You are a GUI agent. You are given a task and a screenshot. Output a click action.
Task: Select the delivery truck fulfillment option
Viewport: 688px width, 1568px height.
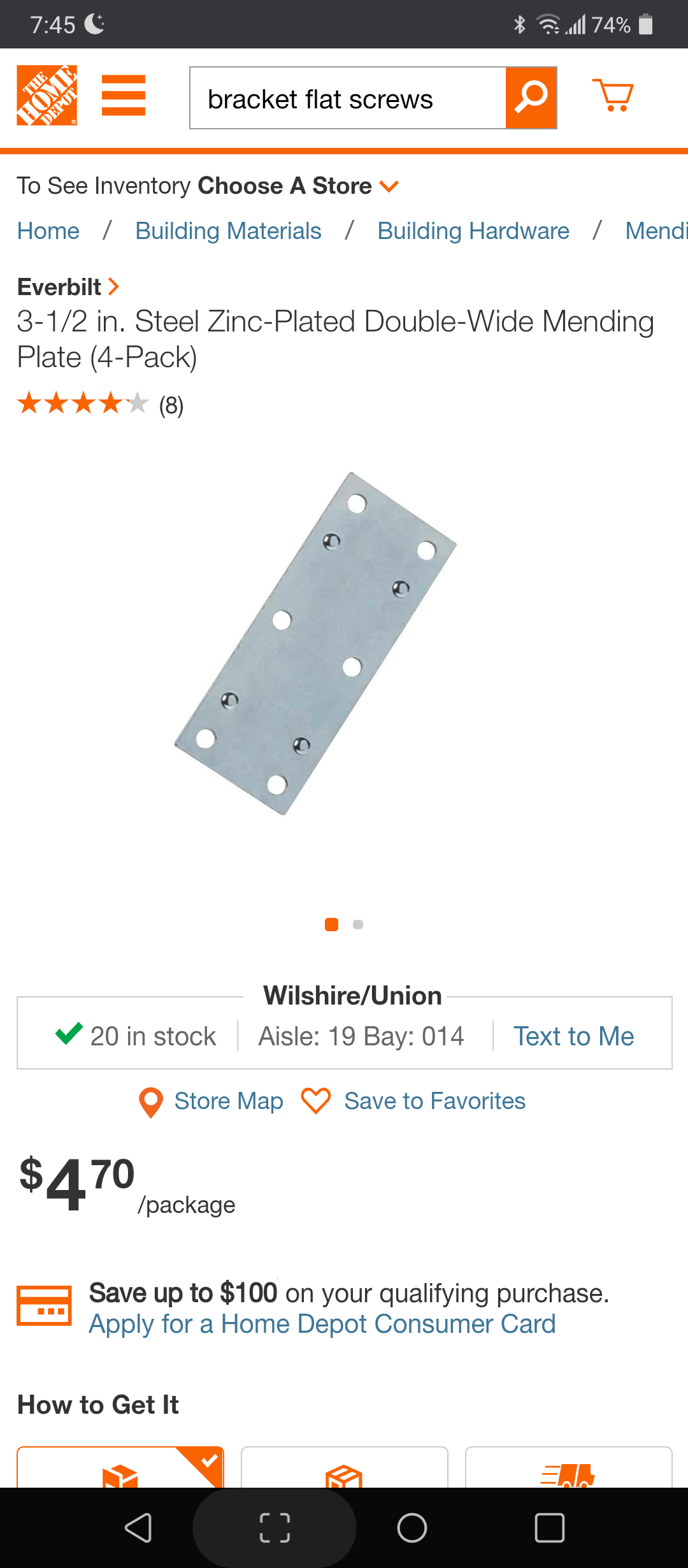pos(568,1469)
